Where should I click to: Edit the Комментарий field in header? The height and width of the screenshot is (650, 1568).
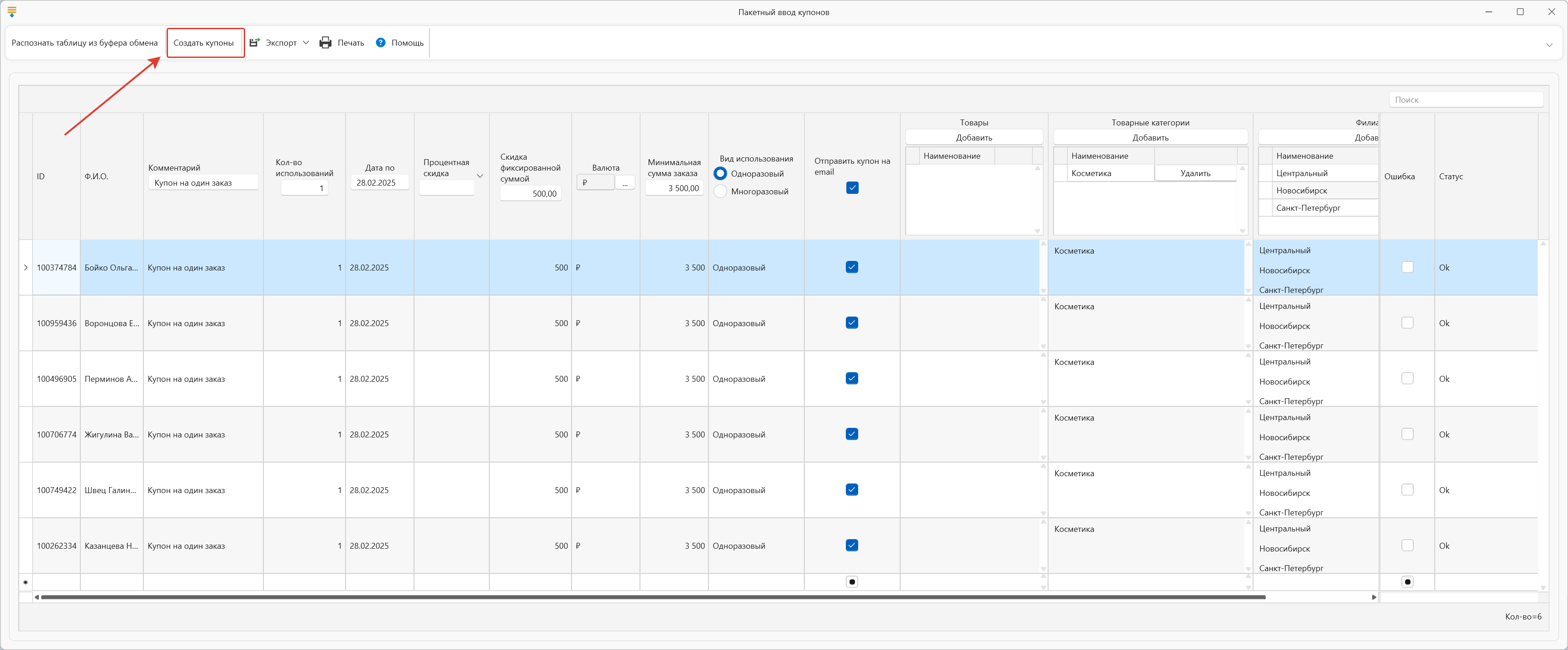[x=203, y=182]
